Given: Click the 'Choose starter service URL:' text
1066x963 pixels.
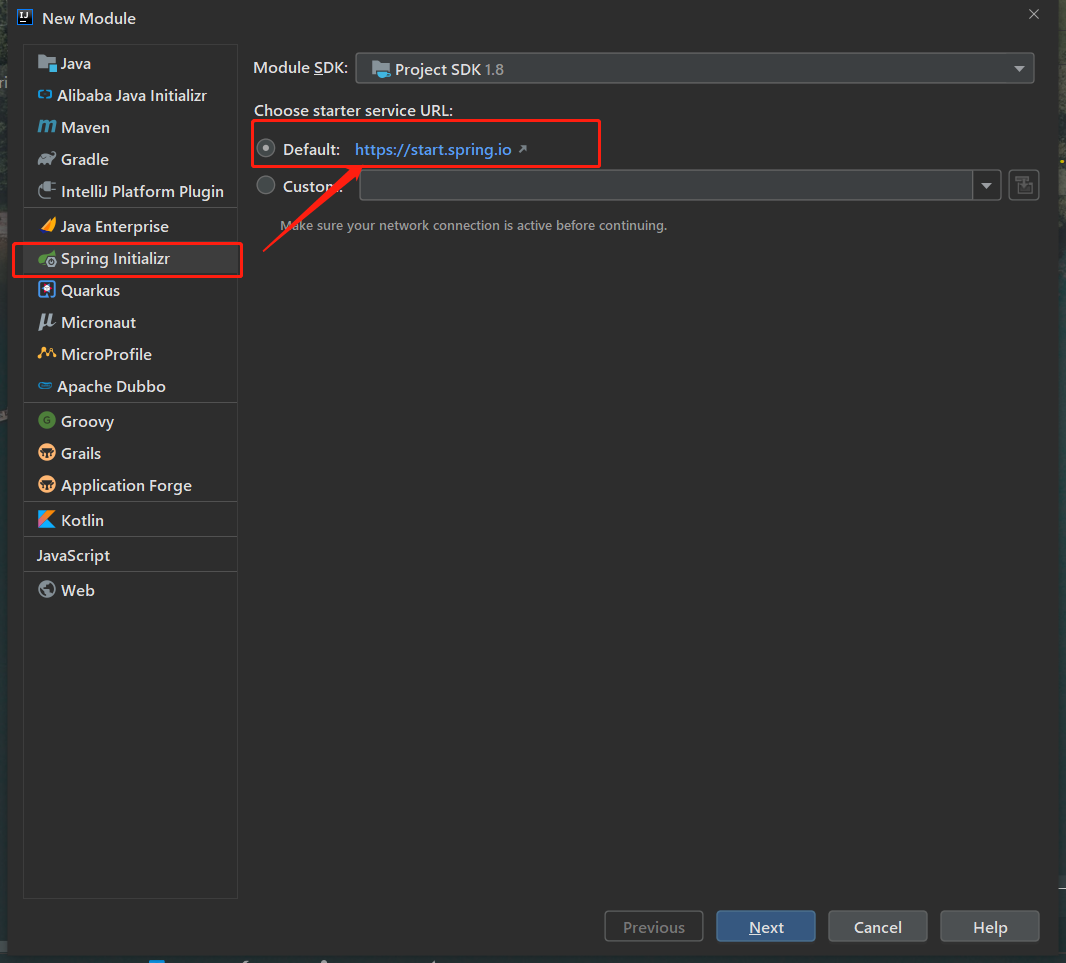Looking at the screenshot, I should pyautogui.click(x=354, y=110).
